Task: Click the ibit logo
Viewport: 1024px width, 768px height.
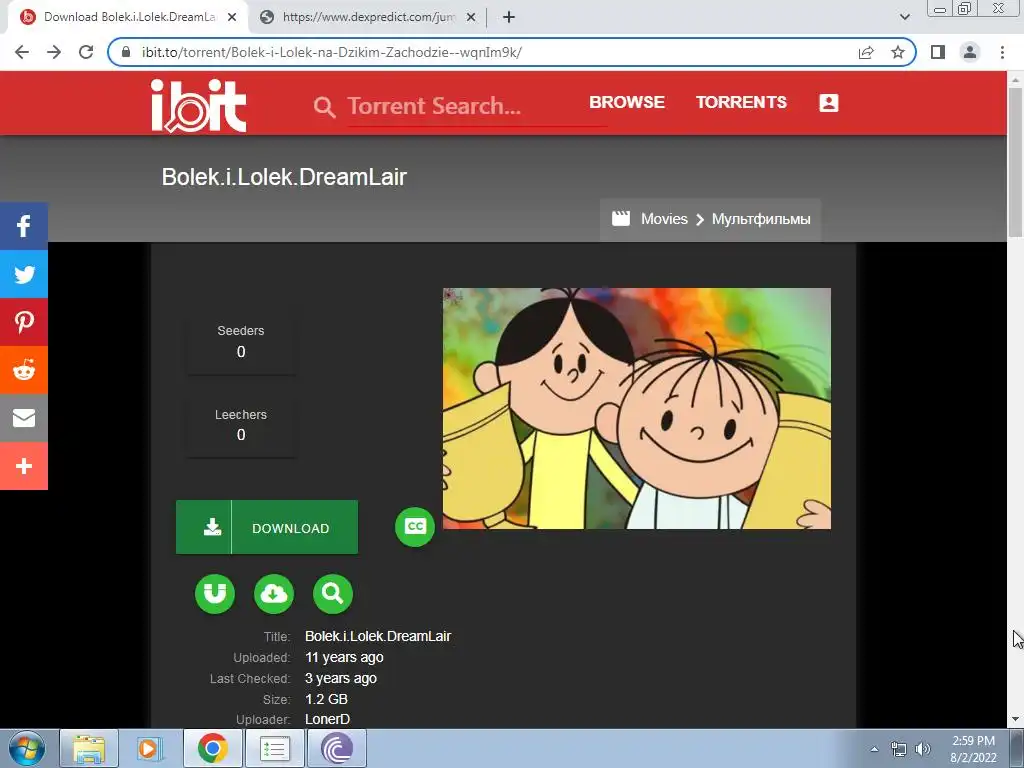Action: click(x=199, y=105)
